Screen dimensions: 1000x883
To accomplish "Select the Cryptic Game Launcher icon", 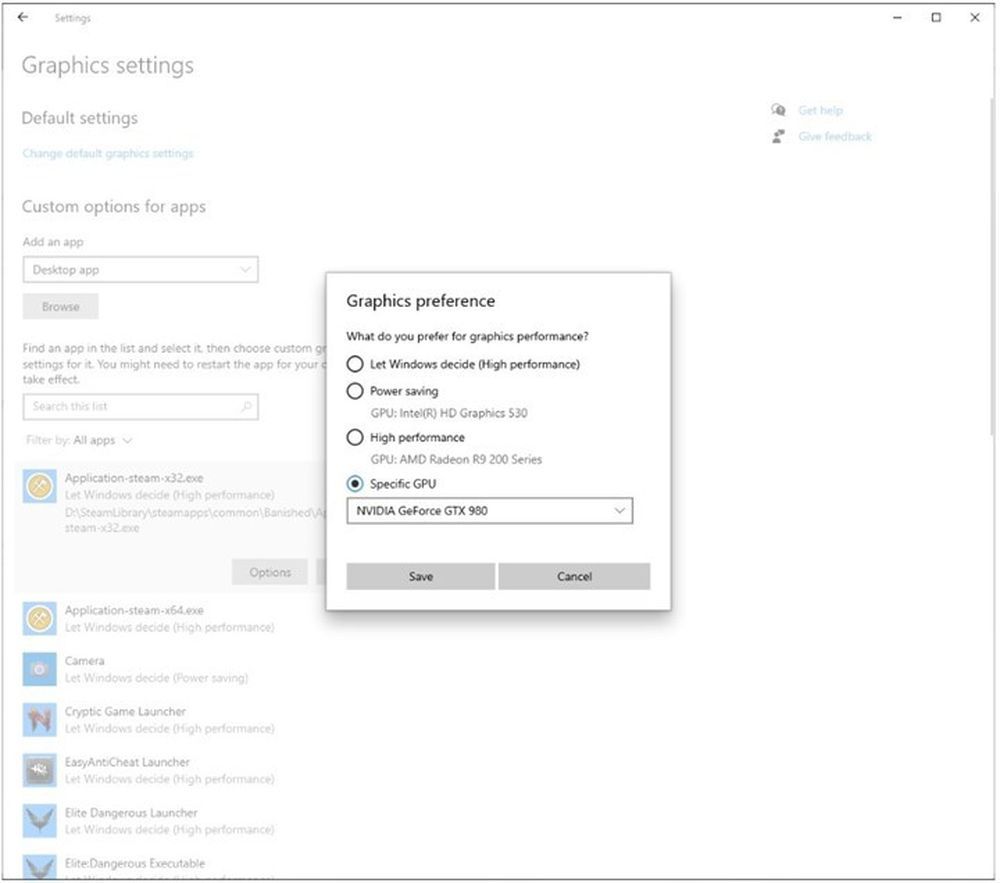I will [40, 720].
